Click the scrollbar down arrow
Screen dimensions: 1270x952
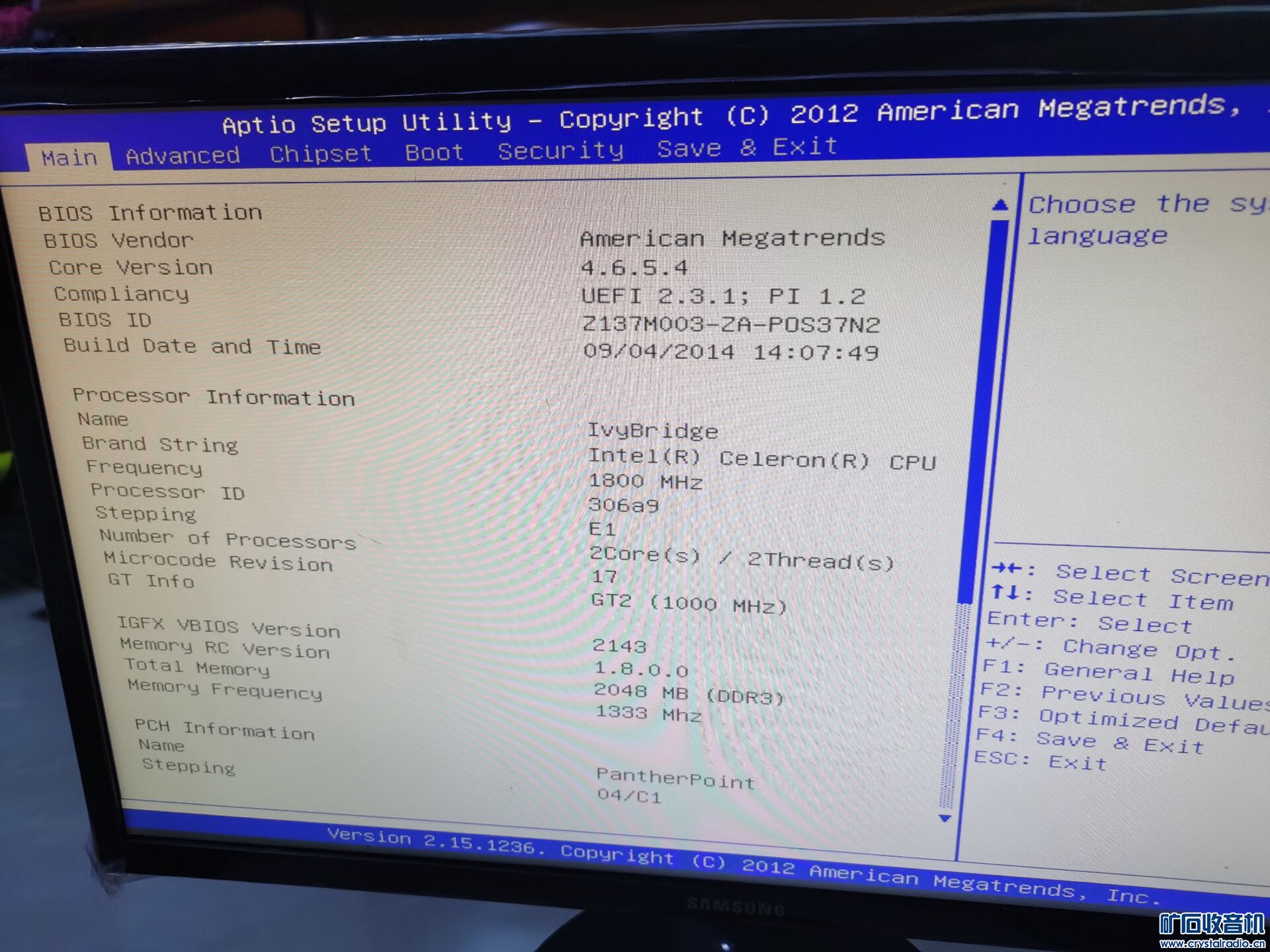click(x=945, y=818)
